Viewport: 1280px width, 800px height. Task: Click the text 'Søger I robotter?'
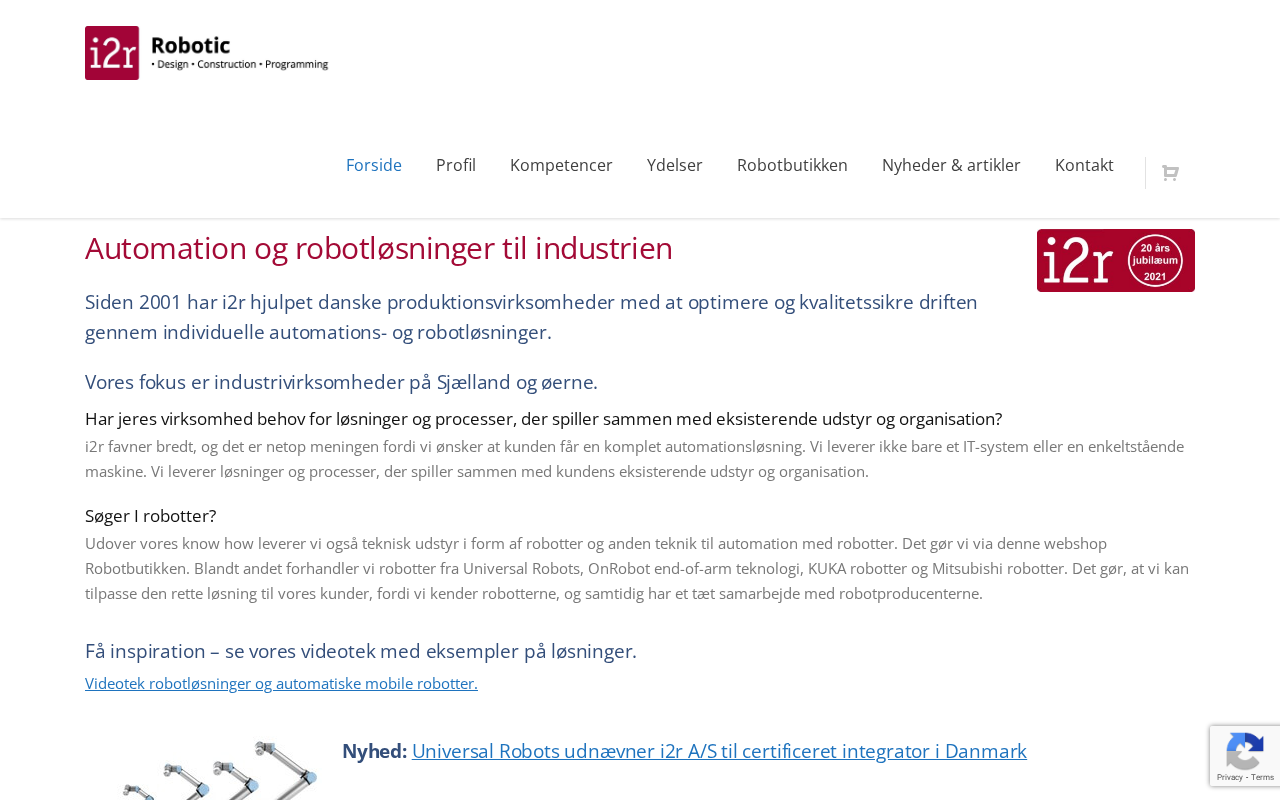[150, 516]
